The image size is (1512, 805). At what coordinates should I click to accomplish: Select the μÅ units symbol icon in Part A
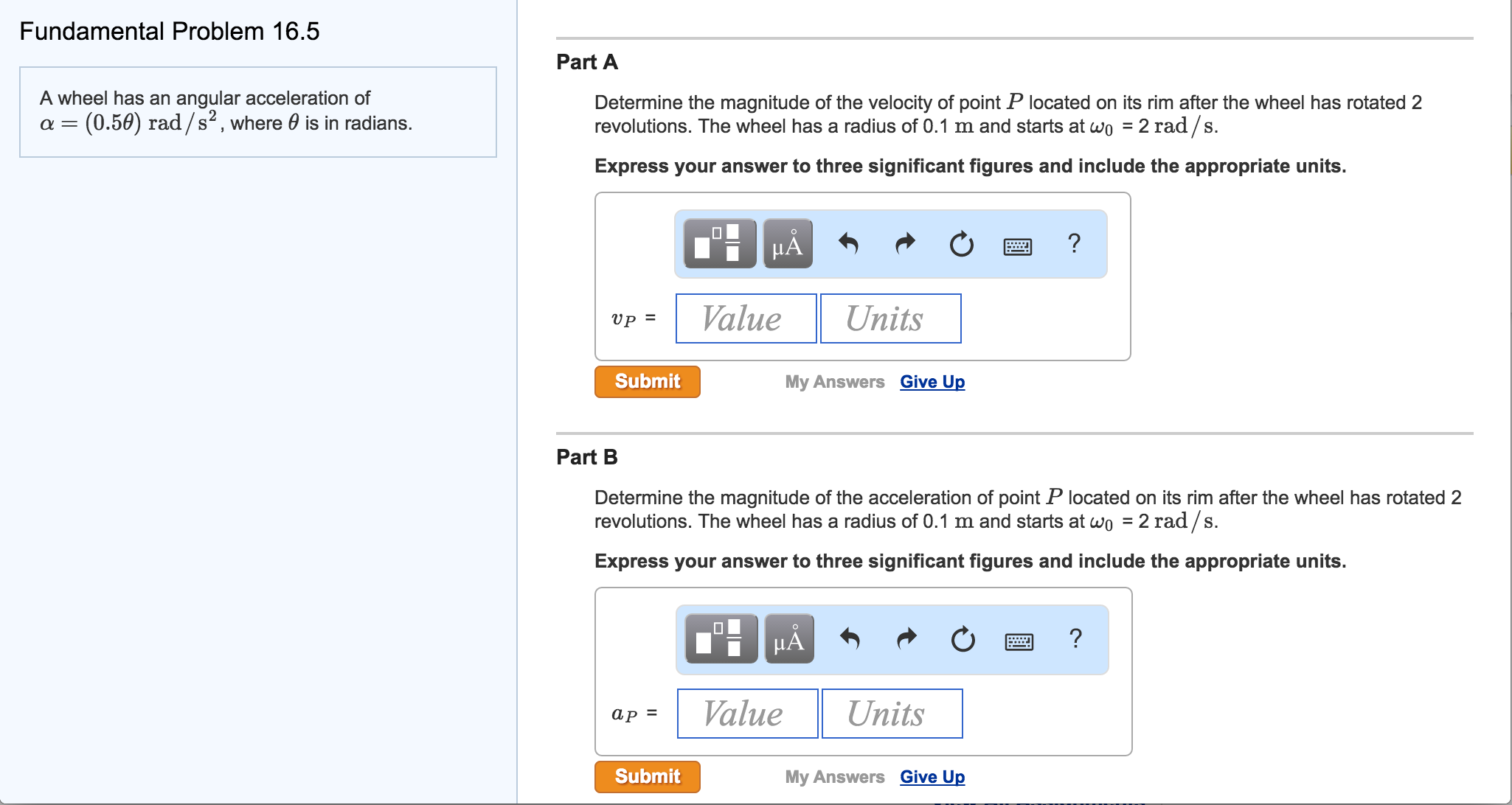tap(786, 243)
